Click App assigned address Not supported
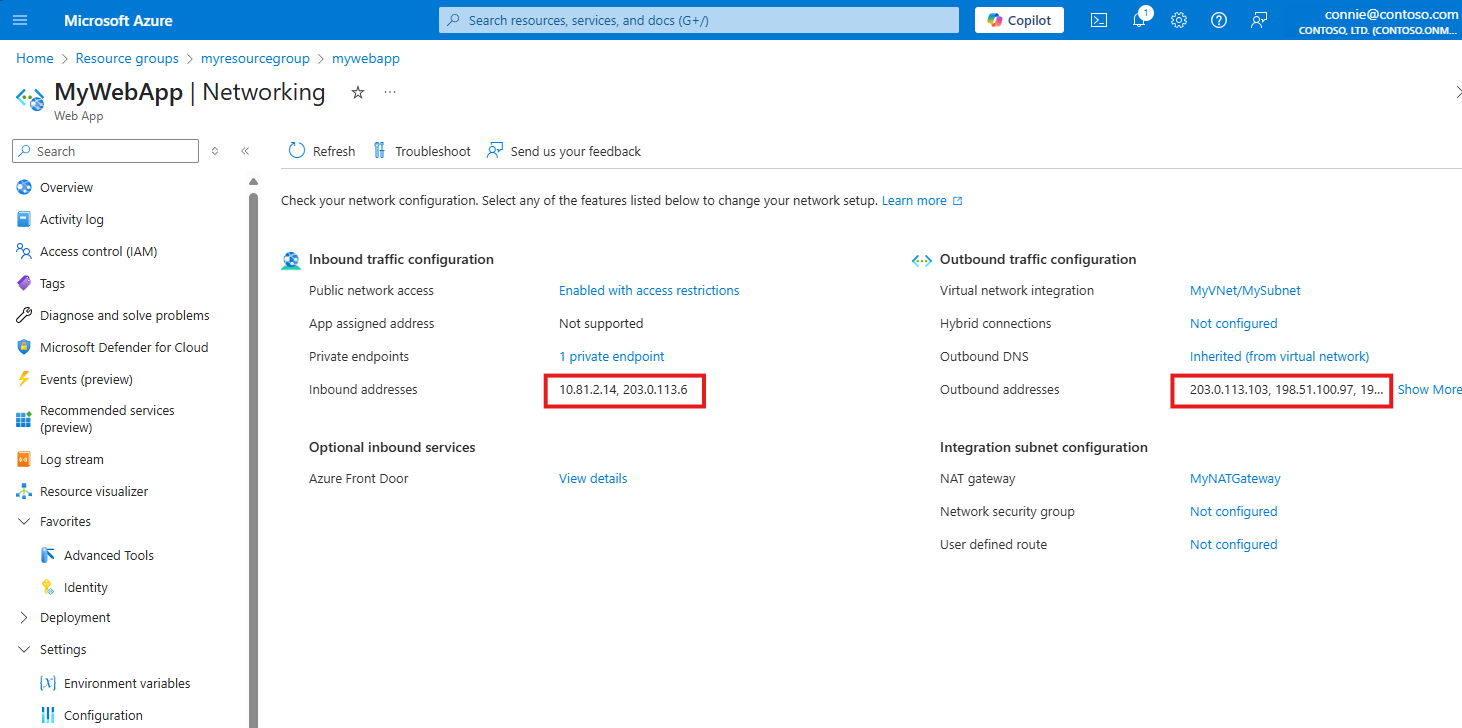 coord(601,323)
